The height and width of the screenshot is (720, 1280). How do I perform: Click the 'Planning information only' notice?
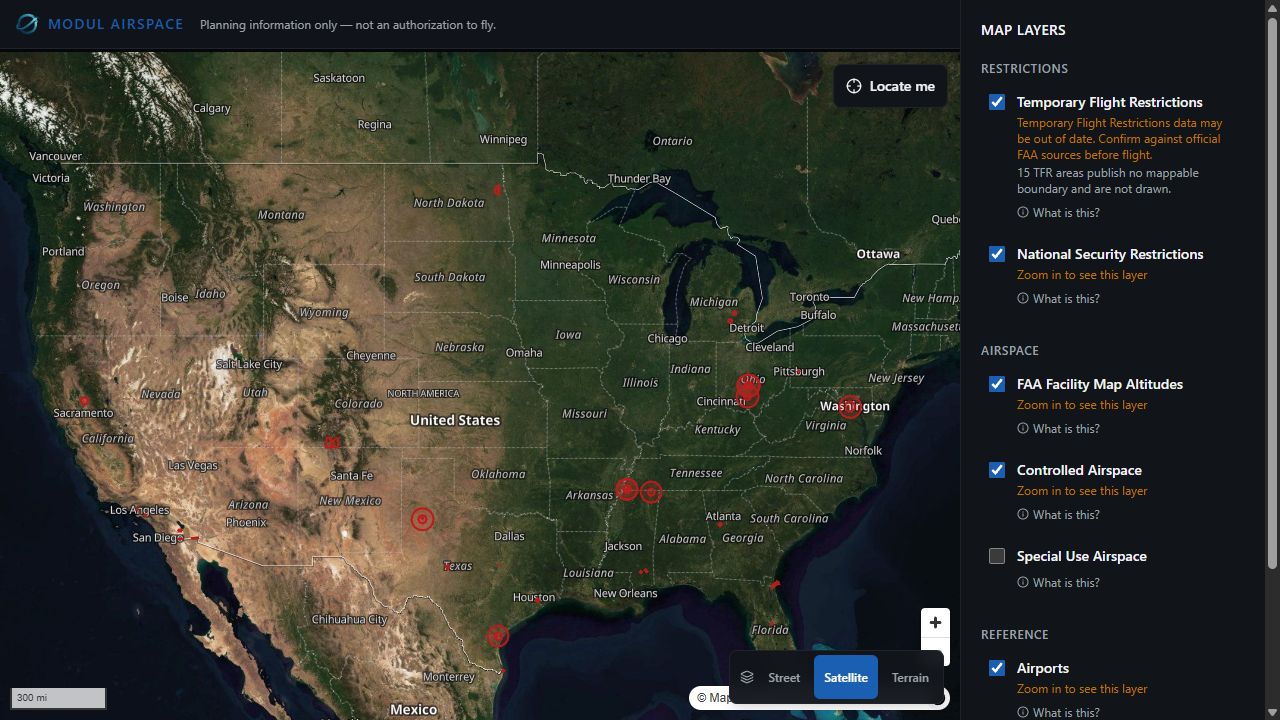point(348,25)
